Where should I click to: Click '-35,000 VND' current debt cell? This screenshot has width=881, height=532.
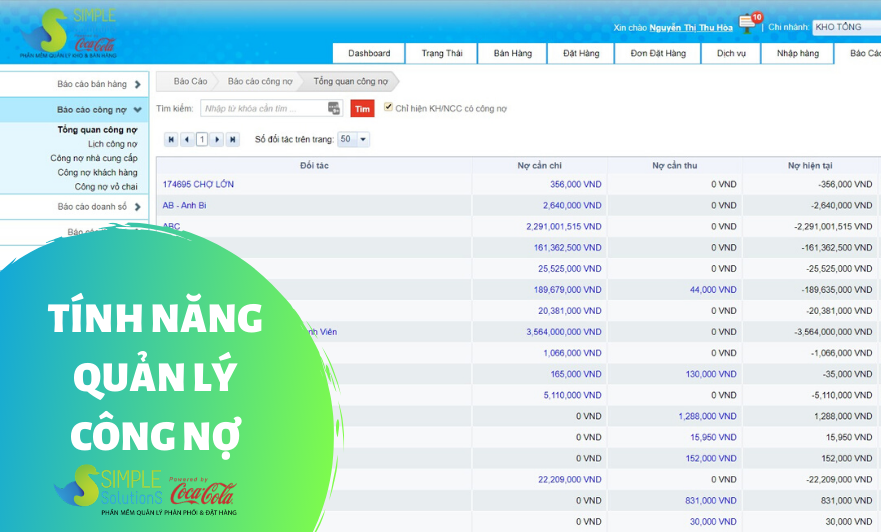[x=848, y=374]
